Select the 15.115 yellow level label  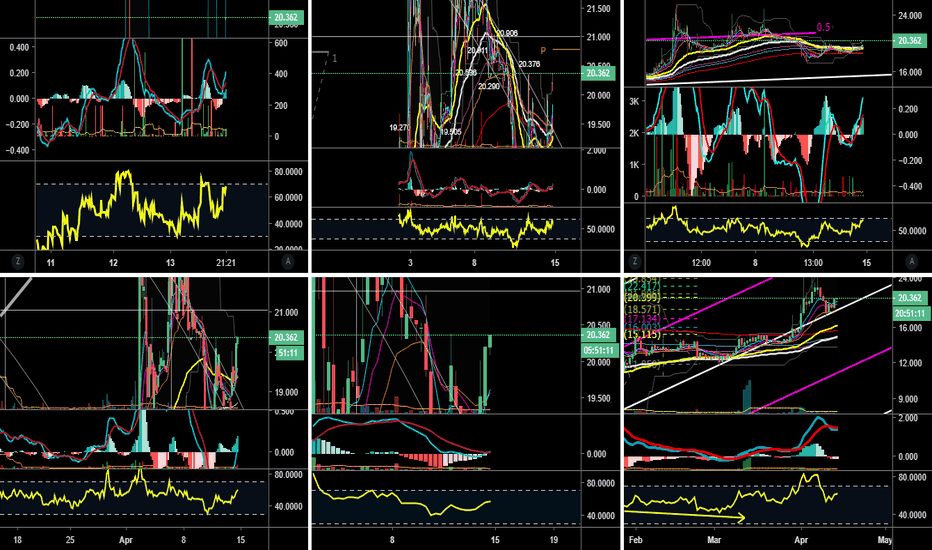pos(642,335)
